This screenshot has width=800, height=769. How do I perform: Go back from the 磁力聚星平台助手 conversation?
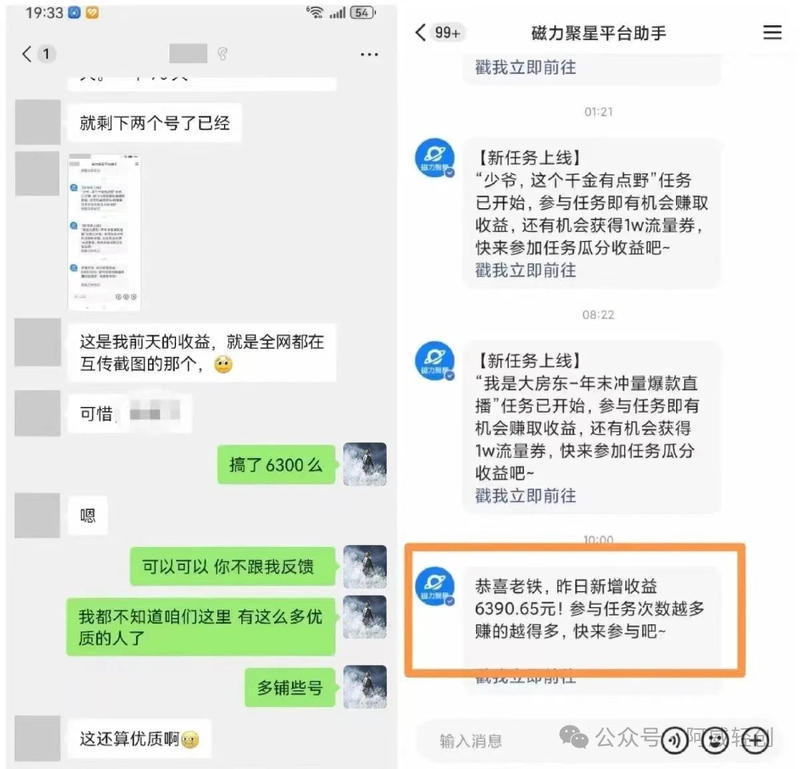point(420,33)
